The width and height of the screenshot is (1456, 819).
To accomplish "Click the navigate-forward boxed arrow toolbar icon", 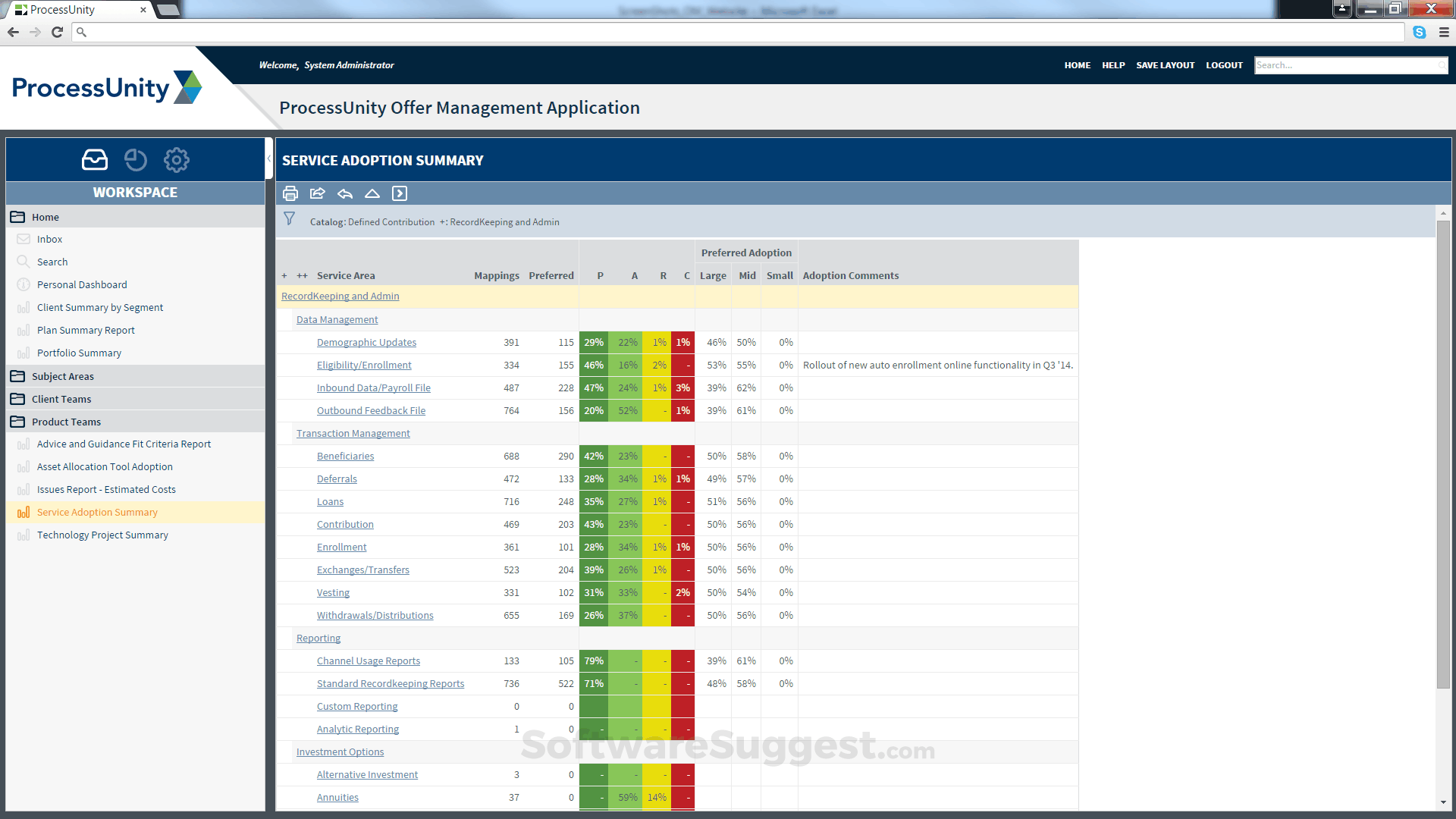I will pos(400,193).
